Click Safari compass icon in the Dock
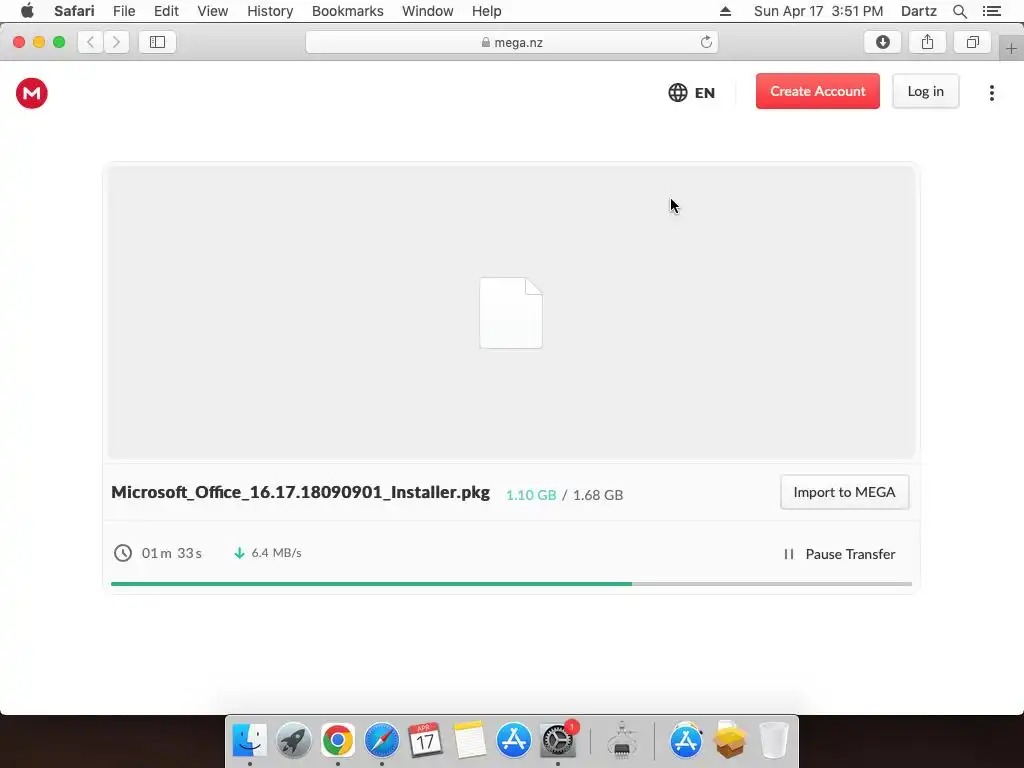Viewport: 1024px width, 768px height. pyautogui.click(x=381, y=741)
